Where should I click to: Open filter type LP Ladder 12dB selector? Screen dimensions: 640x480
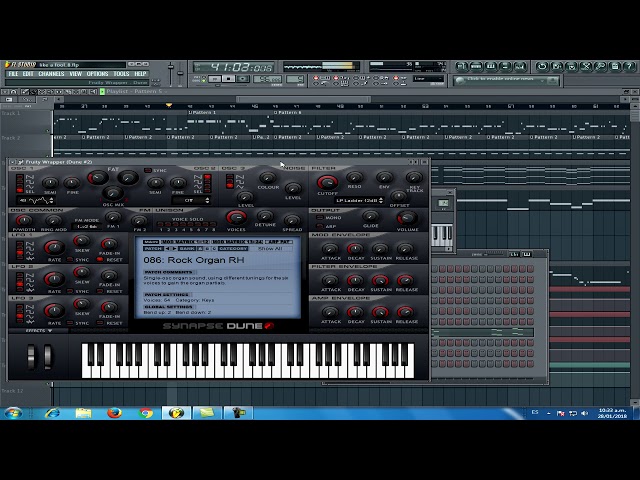359,200
